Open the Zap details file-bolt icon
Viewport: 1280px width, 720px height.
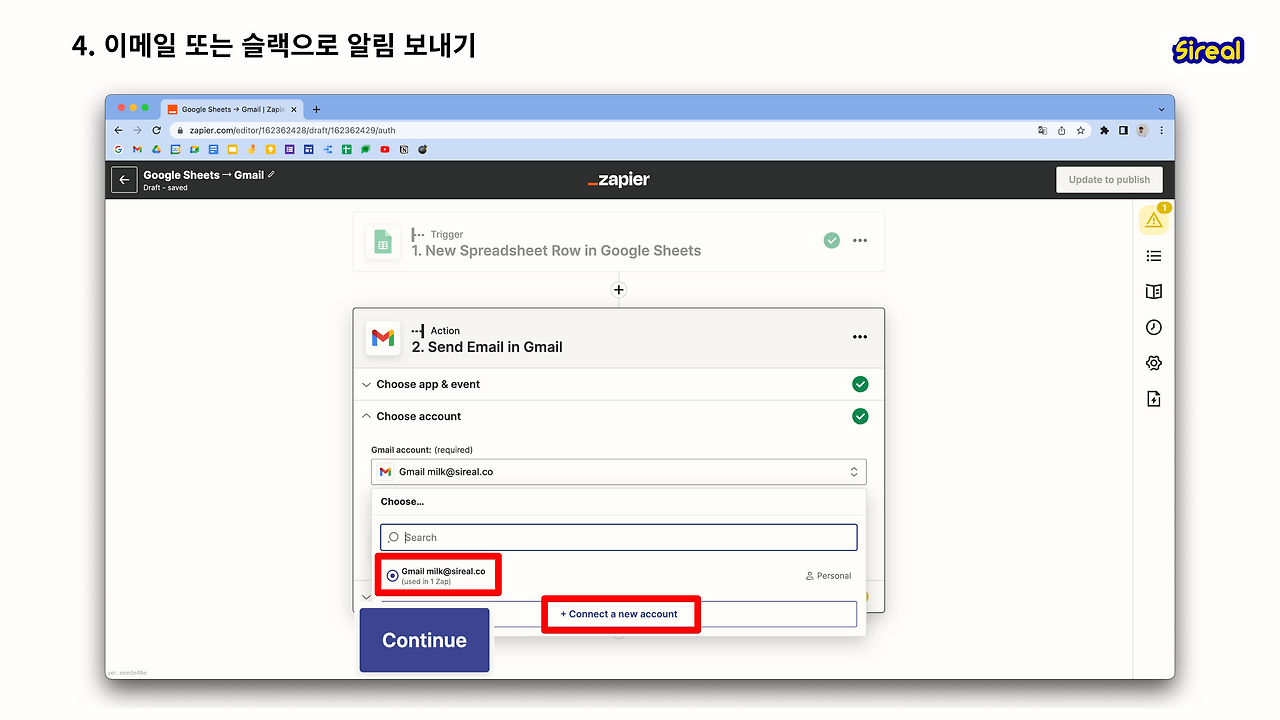(1154, 399)
